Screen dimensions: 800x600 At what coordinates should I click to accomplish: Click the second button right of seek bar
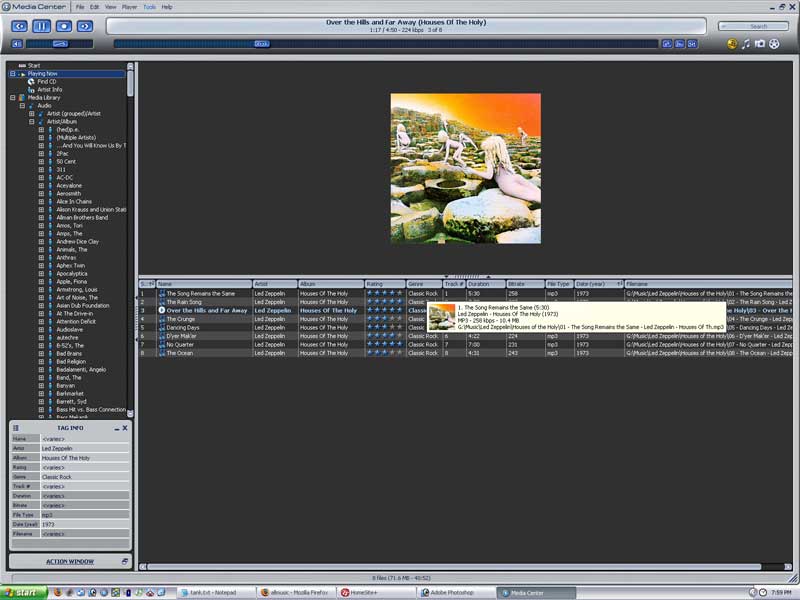[x=680, y=44]
